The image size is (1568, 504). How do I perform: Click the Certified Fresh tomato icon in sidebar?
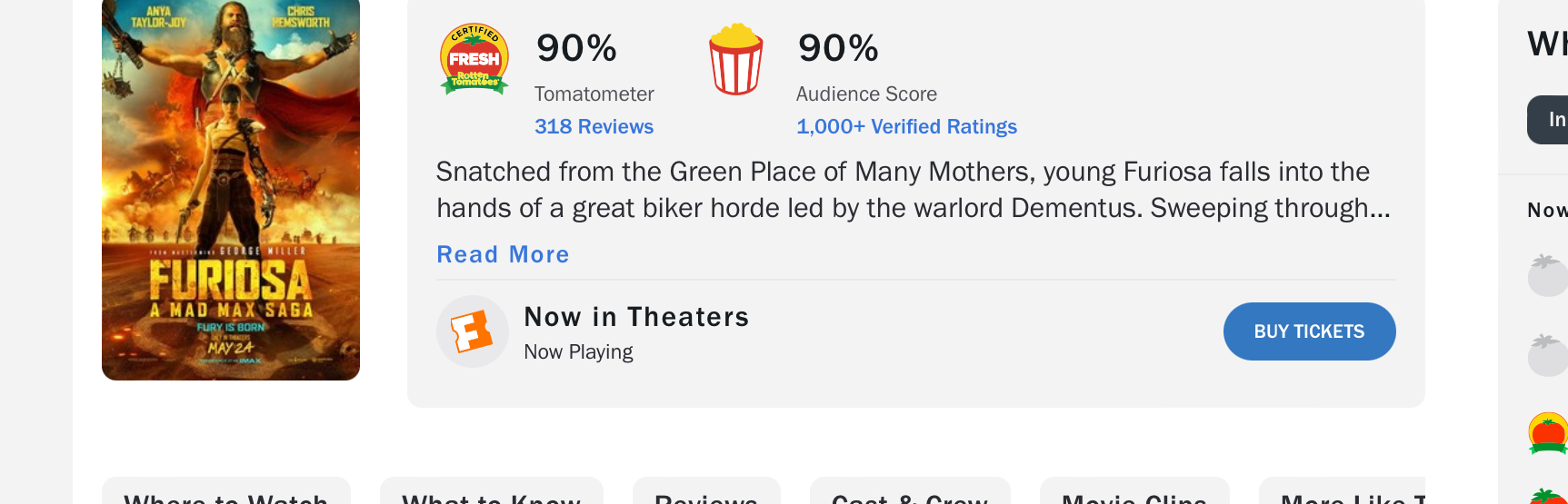1547,433
